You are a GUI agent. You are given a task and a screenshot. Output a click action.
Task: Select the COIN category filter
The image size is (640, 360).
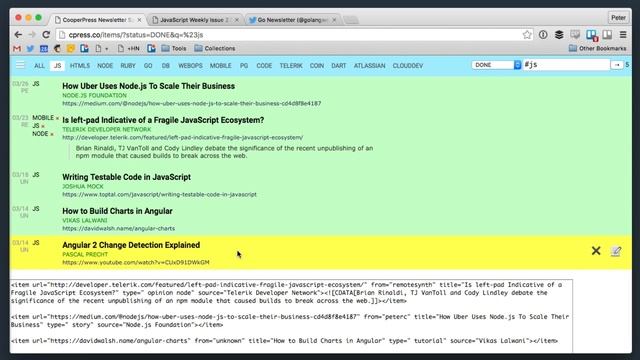click(x=317, y=66)
